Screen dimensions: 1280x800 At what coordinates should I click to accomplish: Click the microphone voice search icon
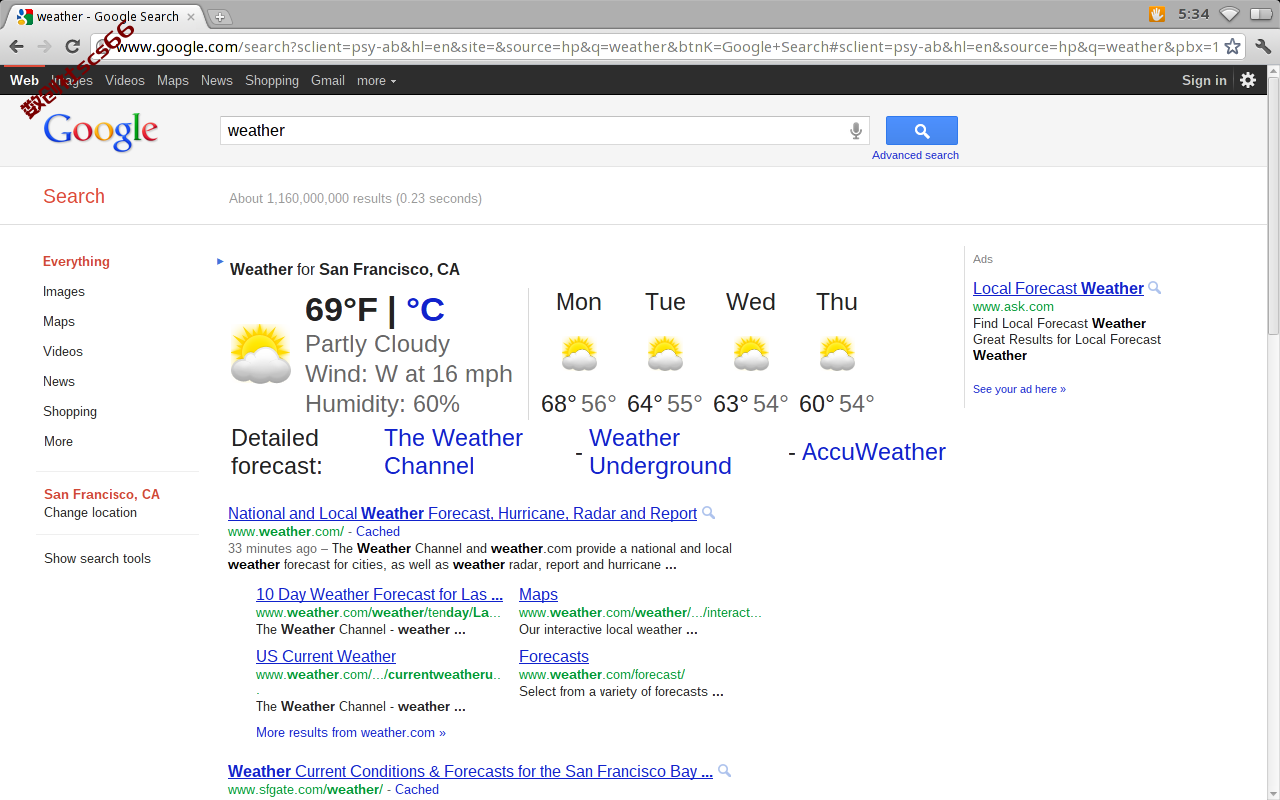point(856,130)
